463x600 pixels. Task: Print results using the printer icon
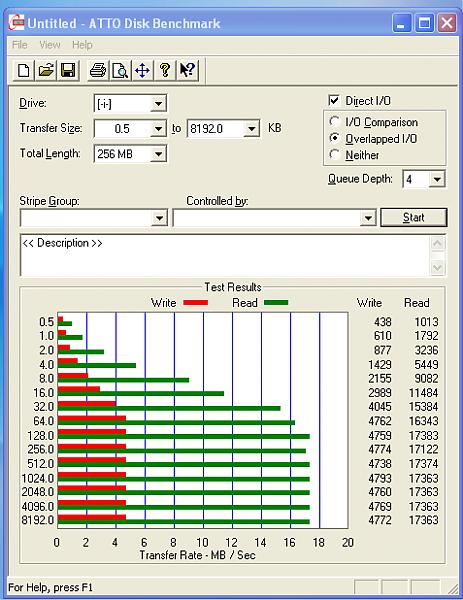[x=98, y=70]
